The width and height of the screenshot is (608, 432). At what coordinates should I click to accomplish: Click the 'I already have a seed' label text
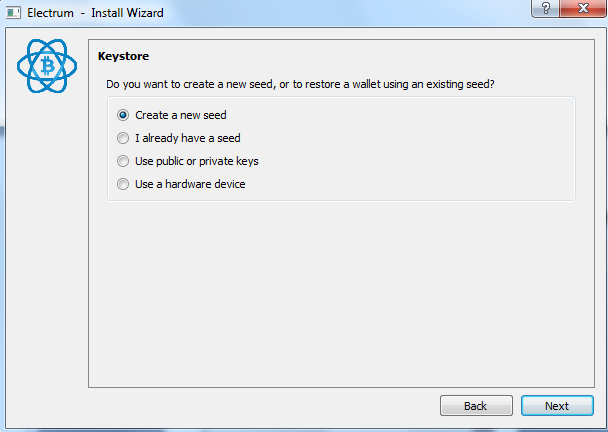pyautogui.click(x=188, y=138)
